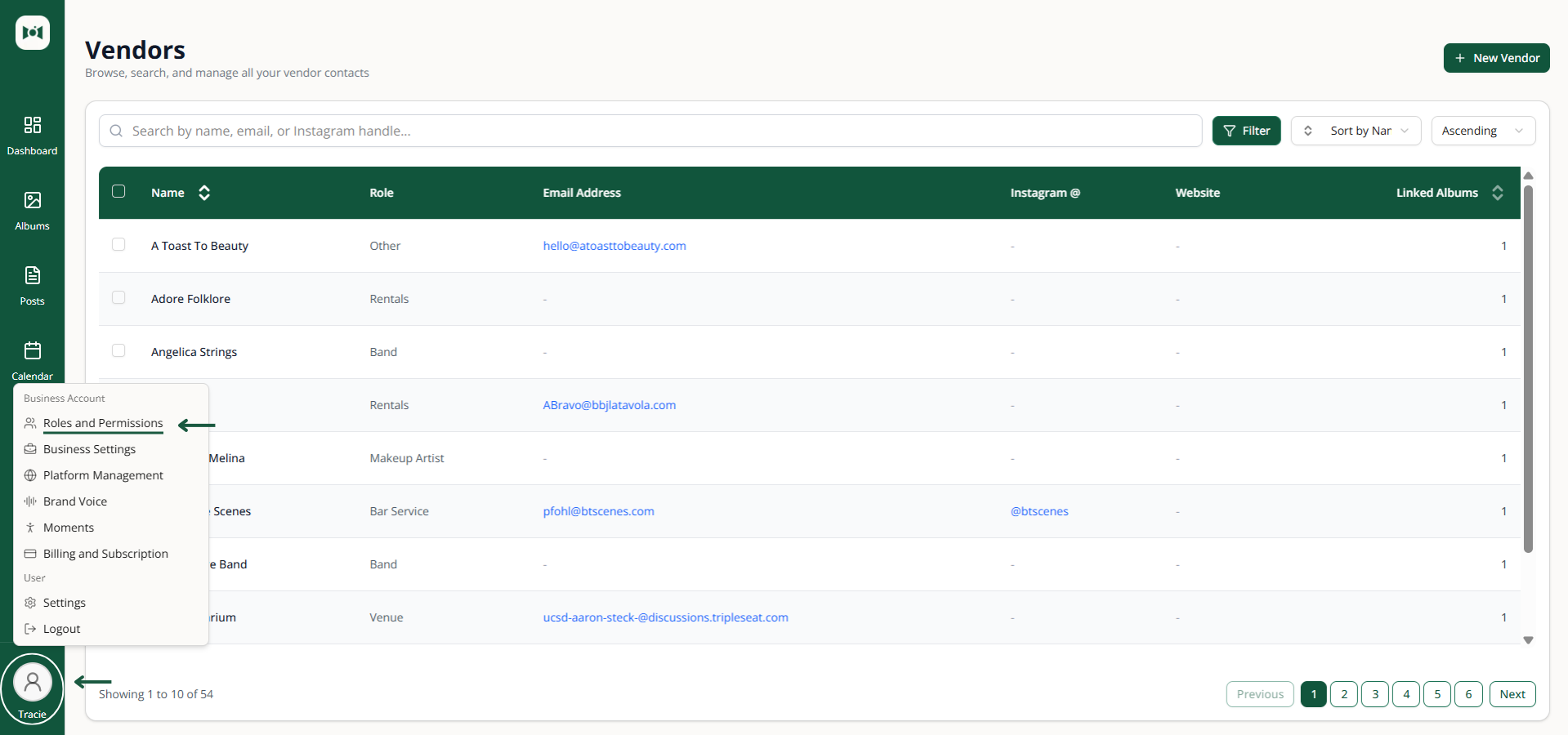Open the Posts sidebar icon

[x=33, y=275]
